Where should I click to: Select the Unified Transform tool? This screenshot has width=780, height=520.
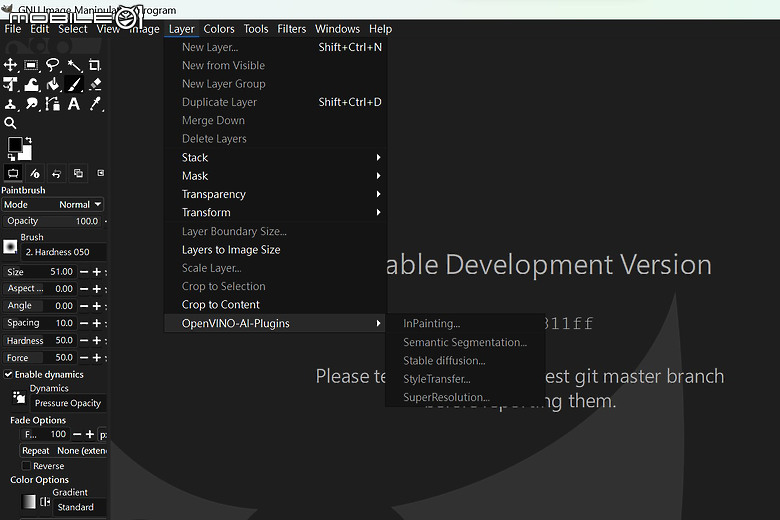coord(10,85)
